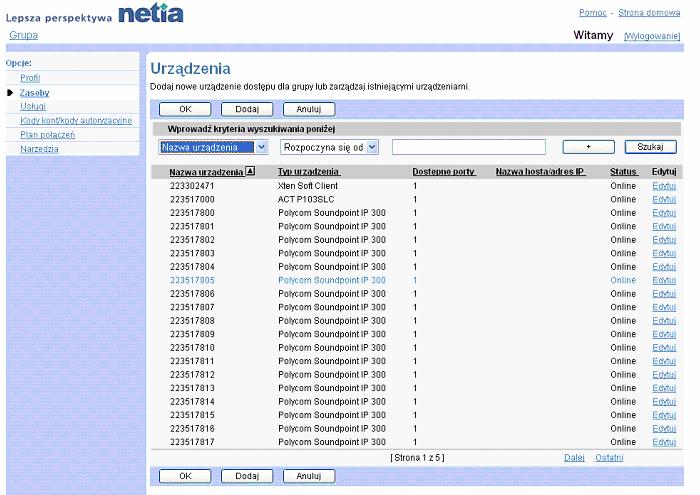
Task: Click Edytuj for device 223517814
Action: (664, 402)
